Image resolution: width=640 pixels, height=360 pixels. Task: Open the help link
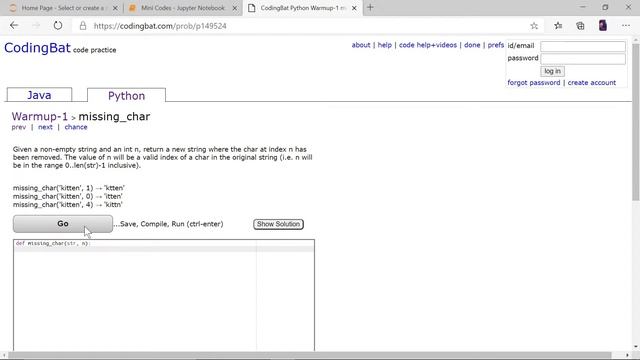[384, 45]
